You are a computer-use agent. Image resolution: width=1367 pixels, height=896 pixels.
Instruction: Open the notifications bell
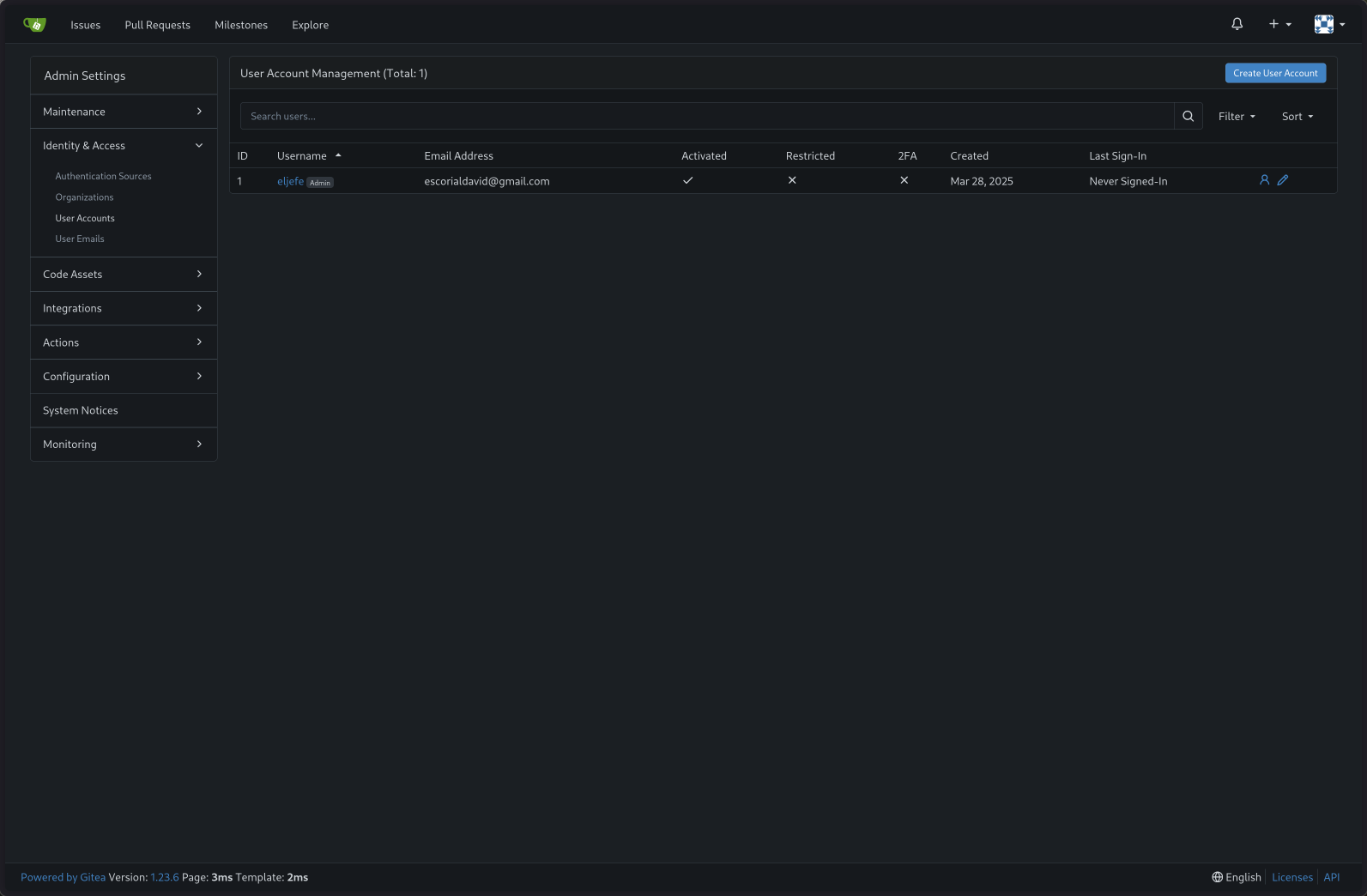coord(1237,24)
